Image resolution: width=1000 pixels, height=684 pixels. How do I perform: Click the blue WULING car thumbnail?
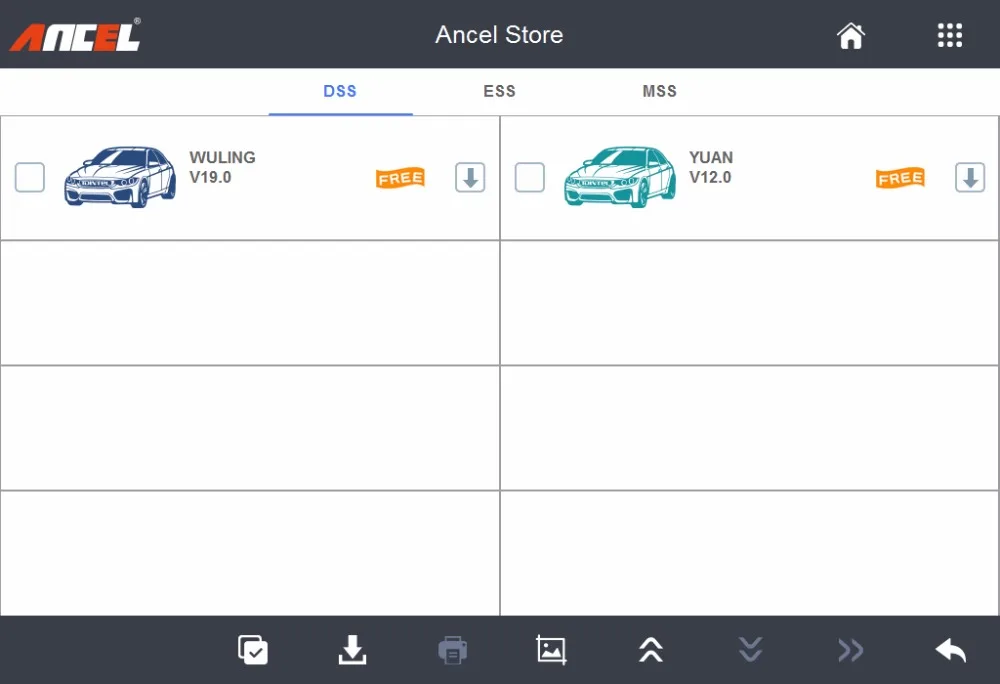click(x=120, y=177)
